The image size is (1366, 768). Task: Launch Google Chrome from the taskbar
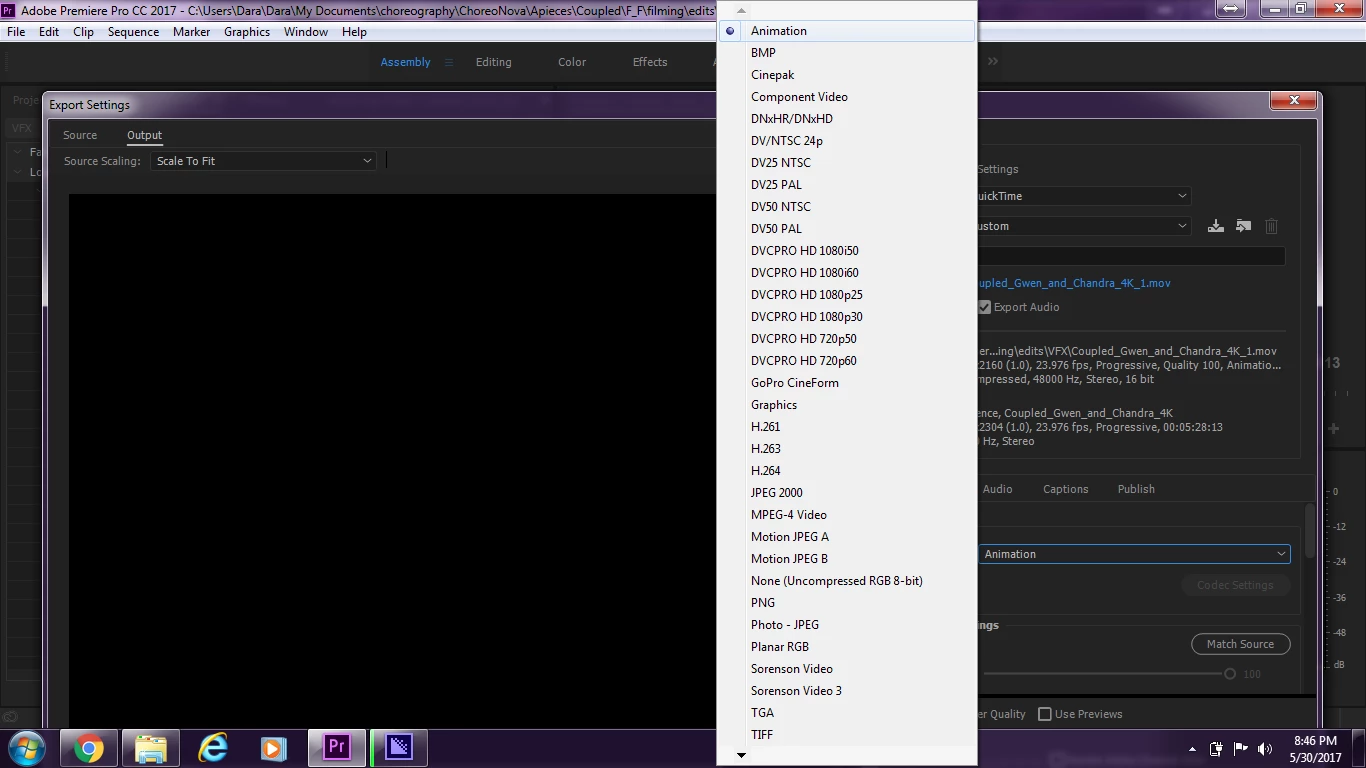tap(88, 748)
